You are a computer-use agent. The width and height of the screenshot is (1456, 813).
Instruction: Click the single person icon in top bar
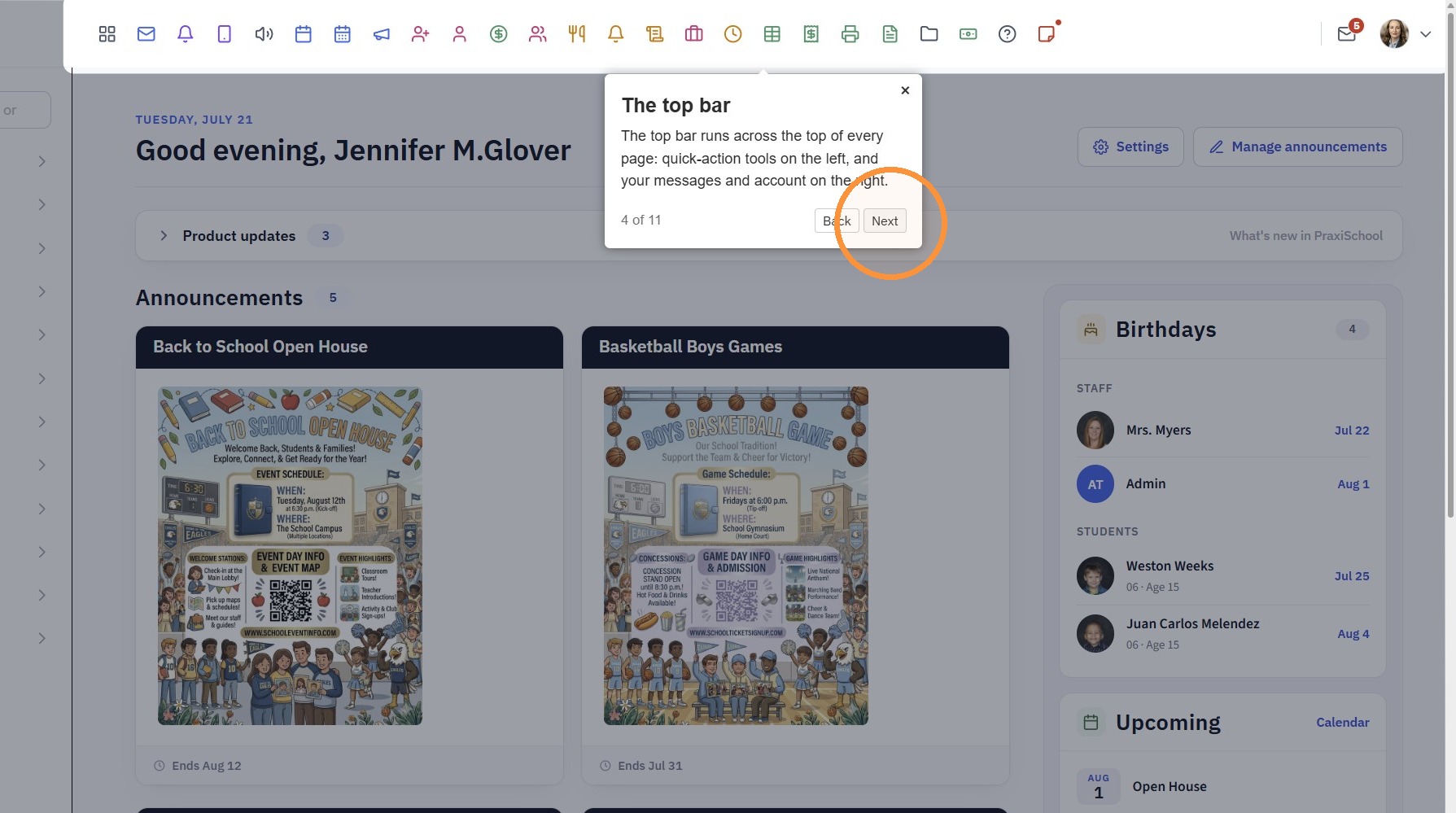pos(460,34)
